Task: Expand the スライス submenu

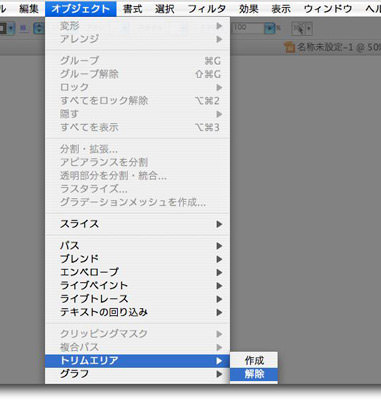Action: [137, 224]
